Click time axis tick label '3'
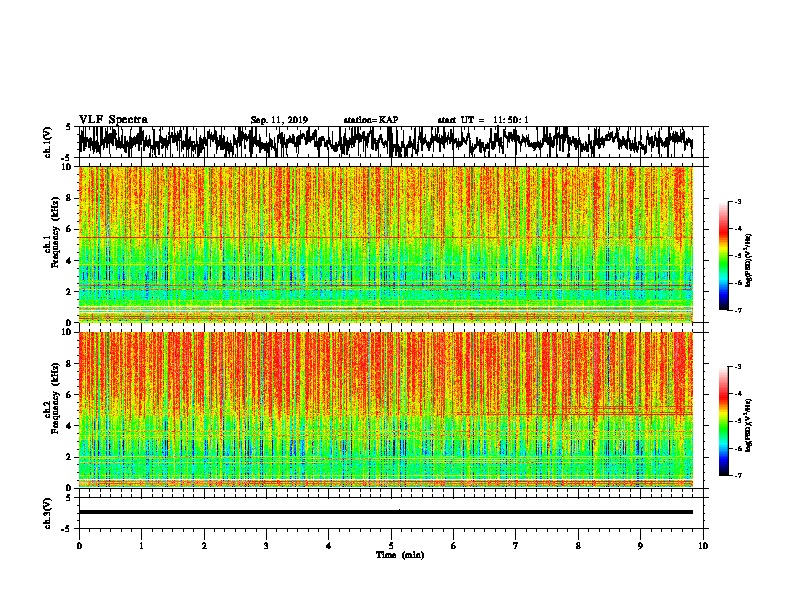The height and width of the screenshot is (612, 792). 267,546
